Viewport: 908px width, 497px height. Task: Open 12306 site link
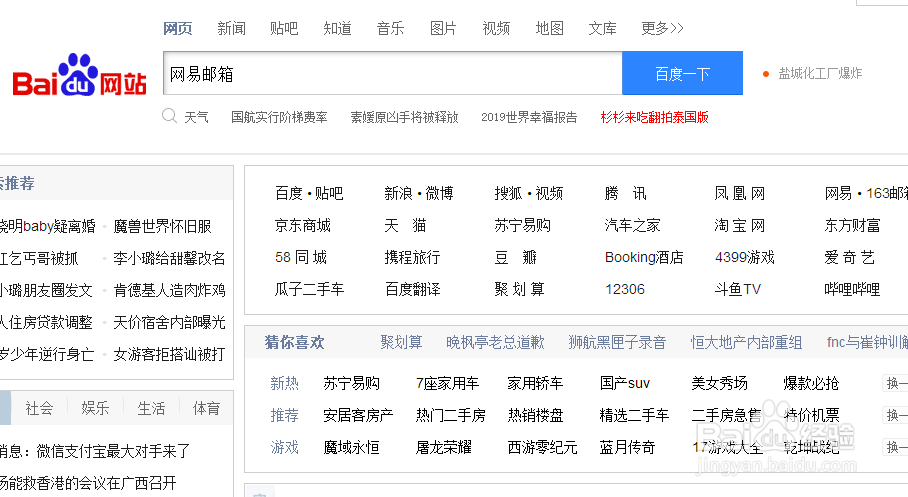(x=625, y=288)
